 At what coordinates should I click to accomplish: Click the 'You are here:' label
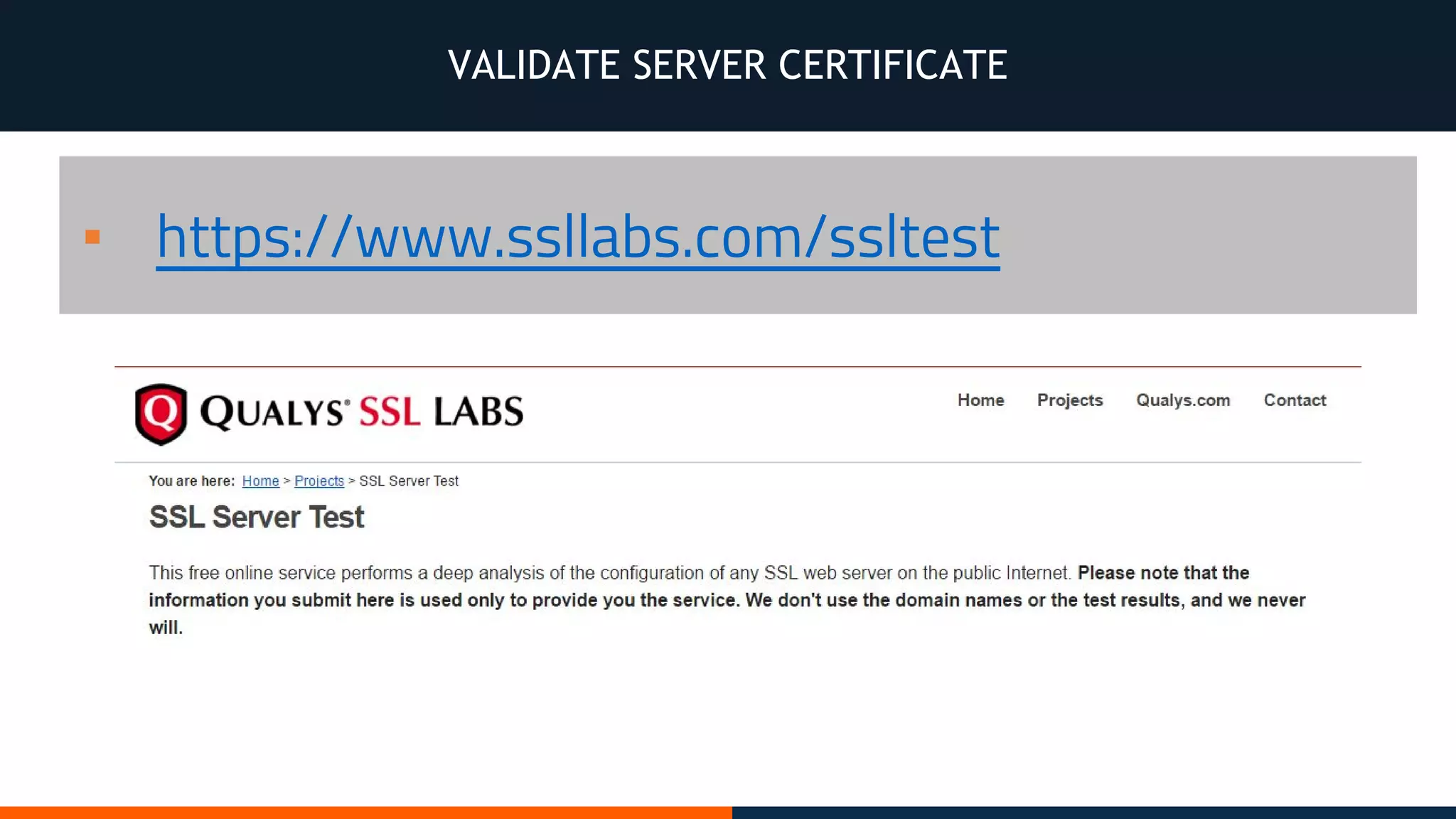tap(191, 481)
